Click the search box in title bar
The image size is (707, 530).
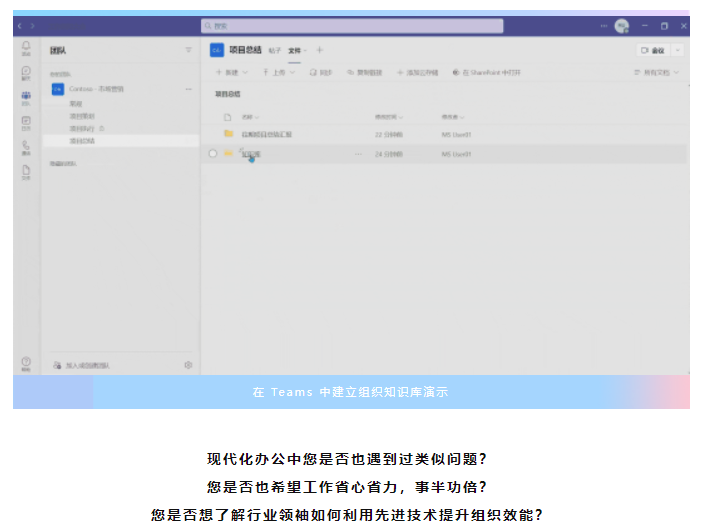point(352,26)
